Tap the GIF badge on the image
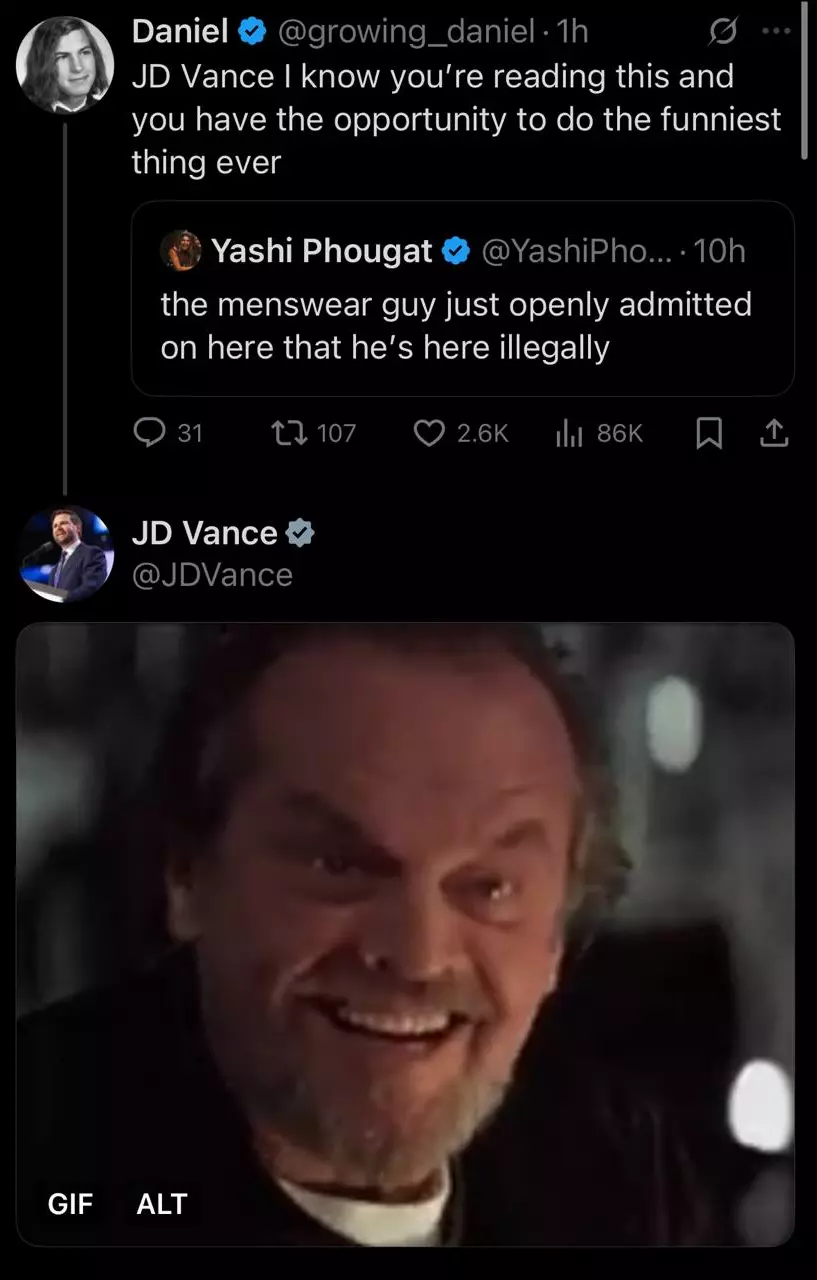Viewport: 817px width, 1280px height. [x=70, y=1203]
